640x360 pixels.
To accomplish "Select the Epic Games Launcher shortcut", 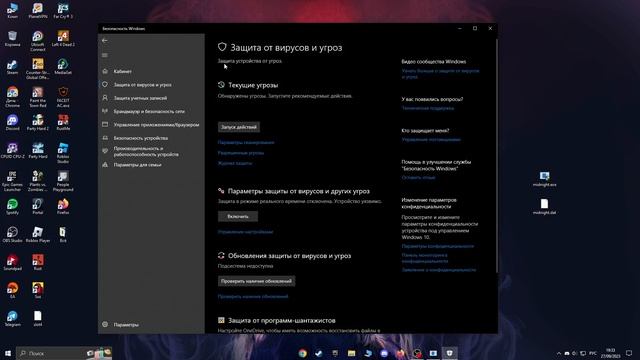I will [x=12, y=181].
